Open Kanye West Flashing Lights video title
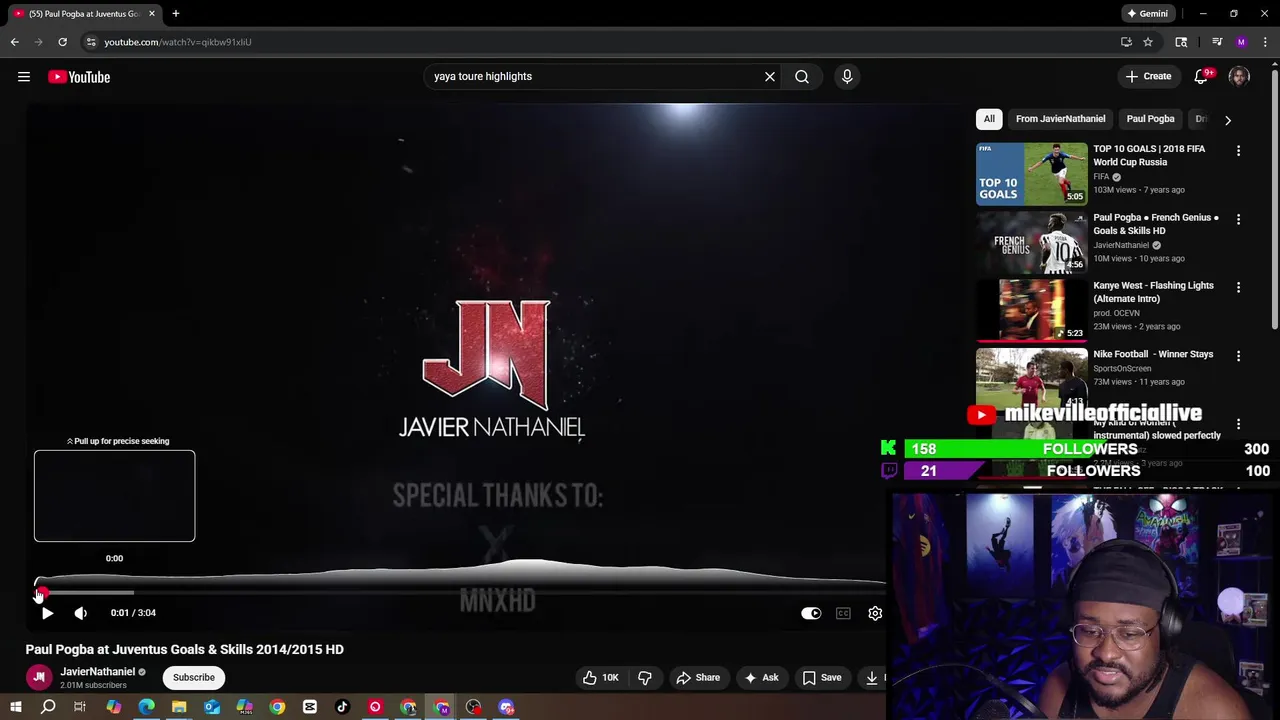Viewport: 1280px width, 720px height. pos(1153,292)
